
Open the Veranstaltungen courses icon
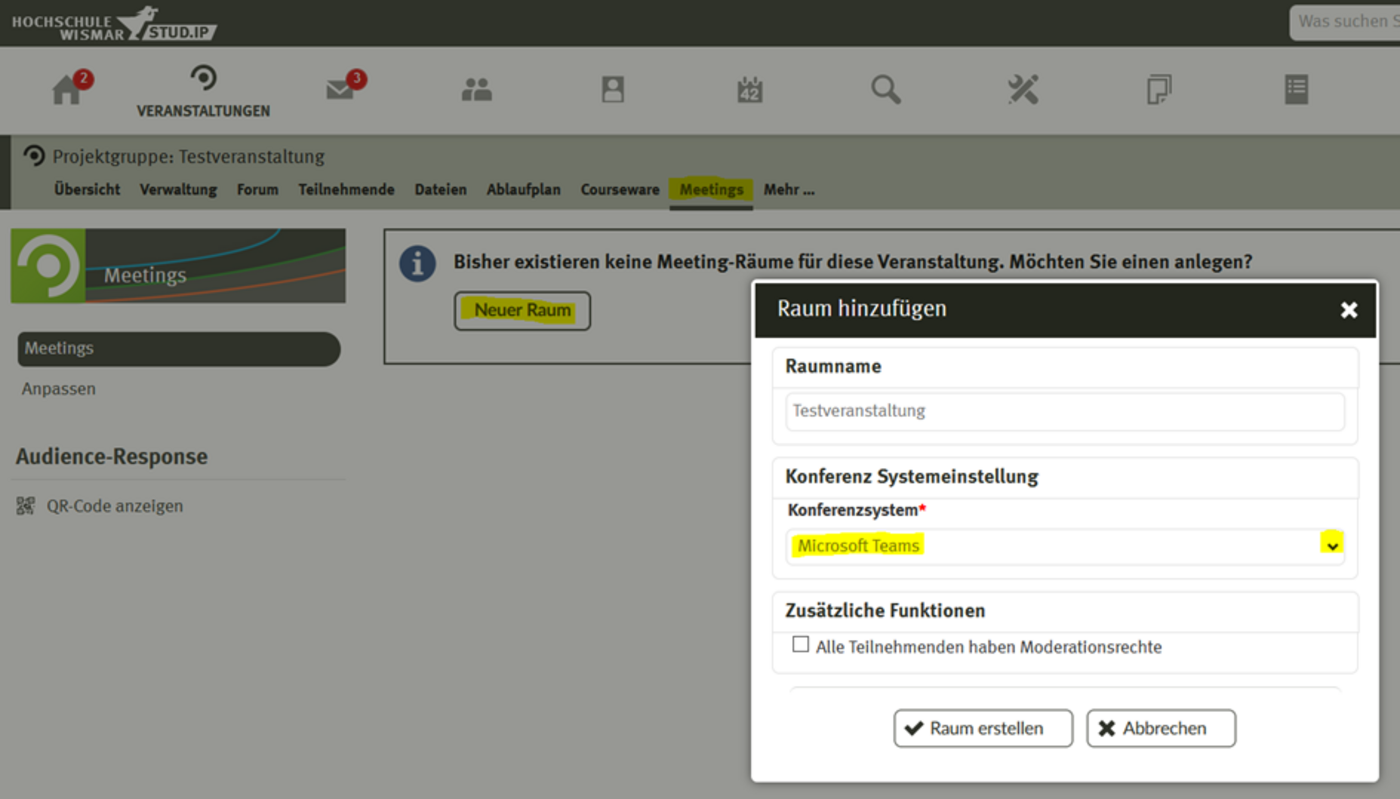tap(203, 78)
